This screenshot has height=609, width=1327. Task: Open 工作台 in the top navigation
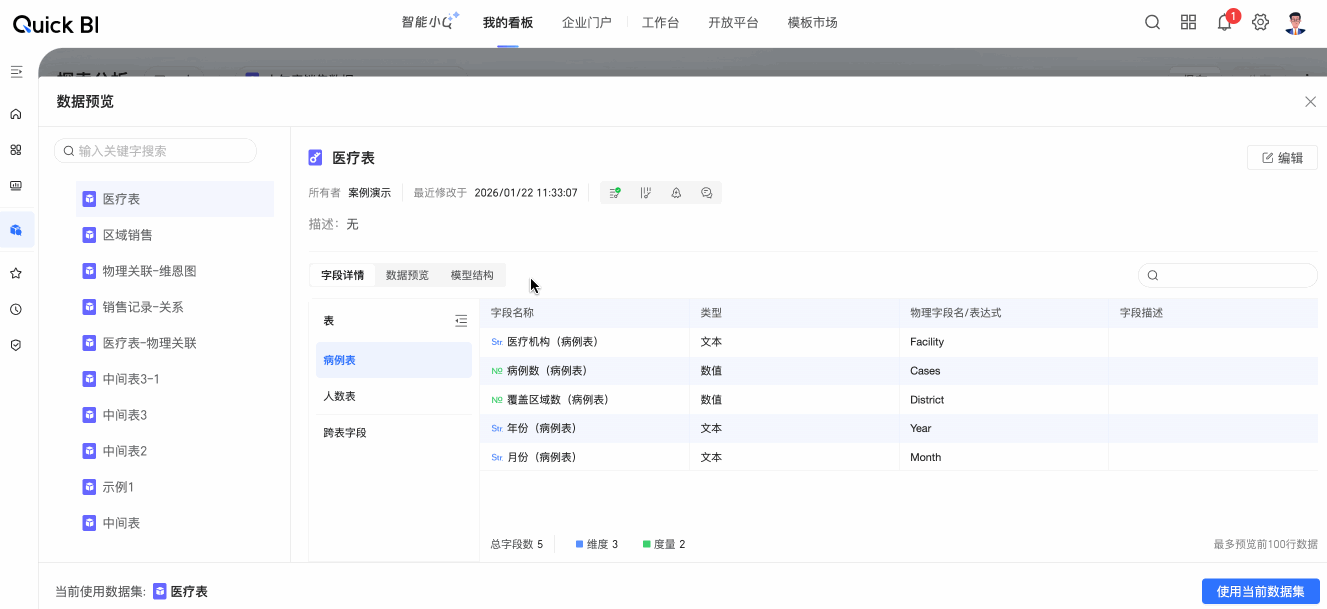point(660,23)
